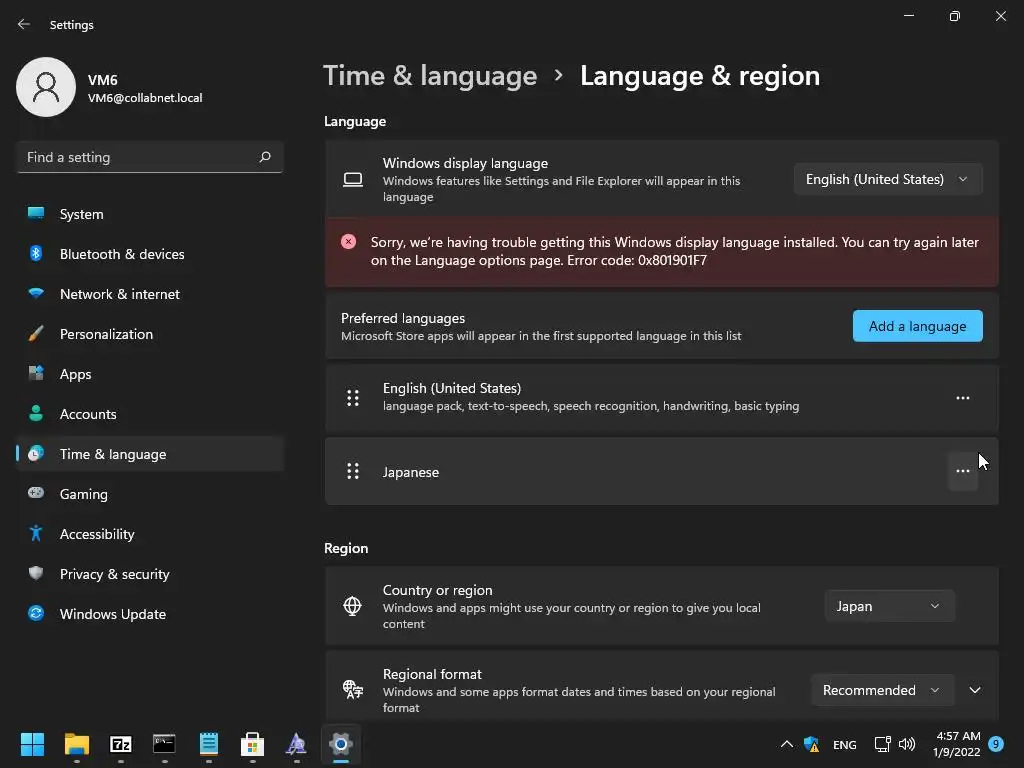Select Time & language in sidebar
This screenshot has height=768, width=1024.
[x=150, y=454]
